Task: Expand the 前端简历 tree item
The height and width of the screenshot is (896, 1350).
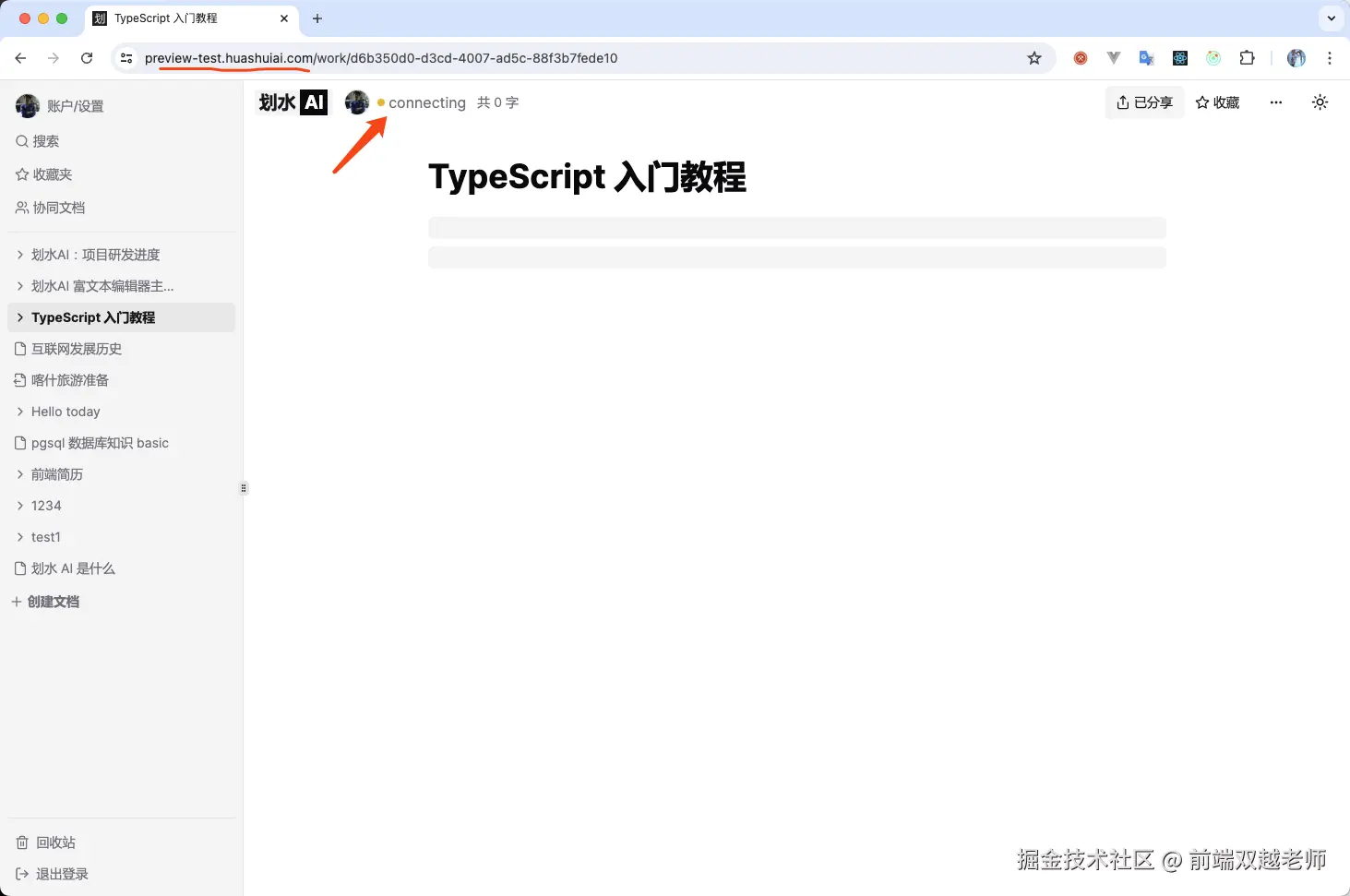Action: tap(18, 473)
